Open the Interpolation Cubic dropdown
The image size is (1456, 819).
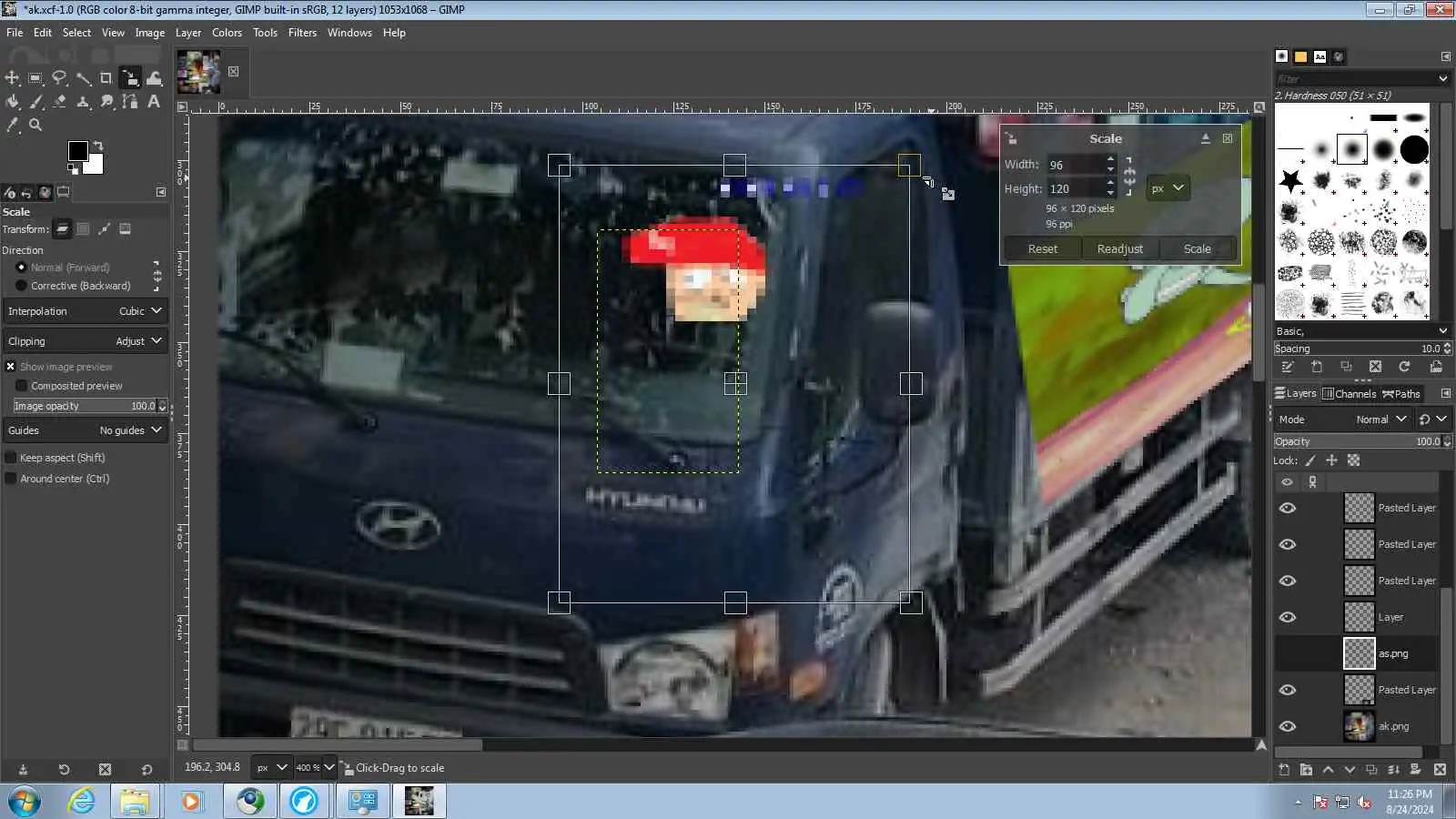[86, 311]
